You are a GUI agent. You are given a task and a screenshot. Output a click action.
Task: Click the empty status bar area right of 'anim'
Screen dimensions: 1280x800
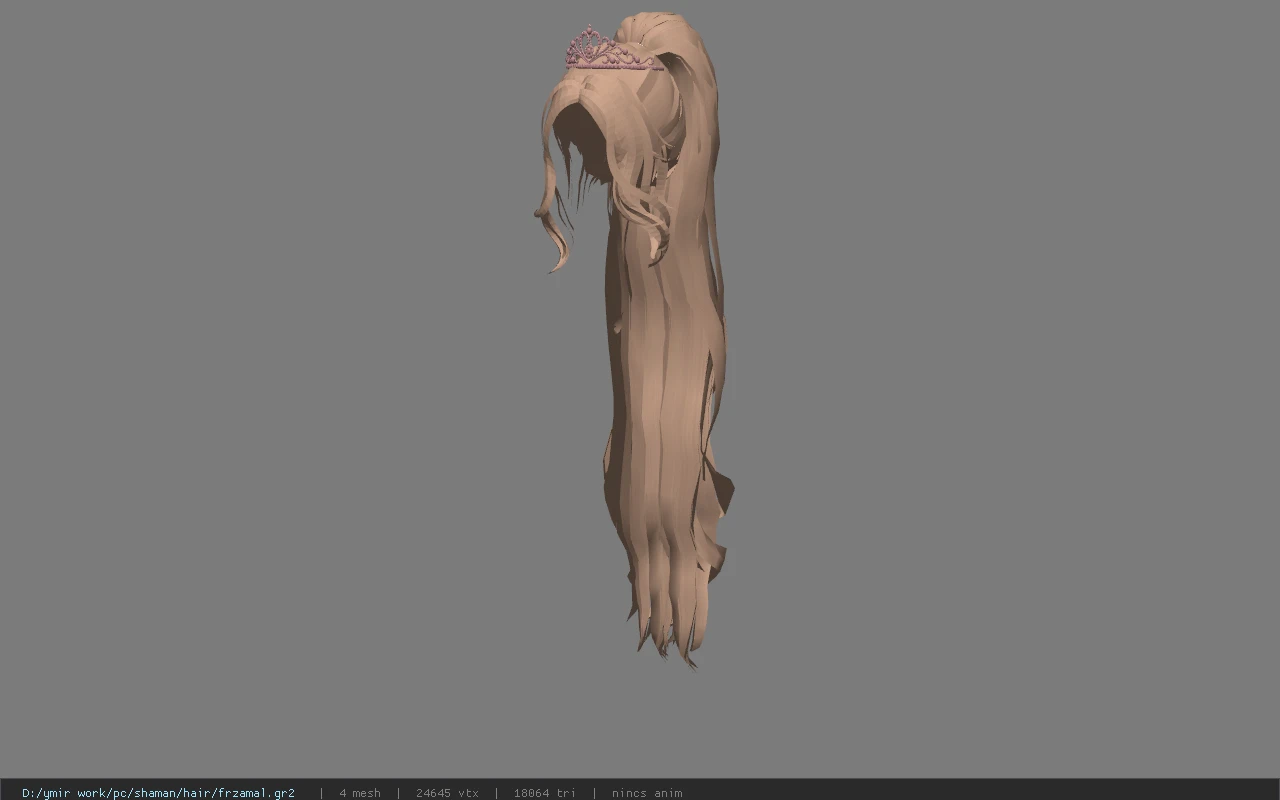980,791
